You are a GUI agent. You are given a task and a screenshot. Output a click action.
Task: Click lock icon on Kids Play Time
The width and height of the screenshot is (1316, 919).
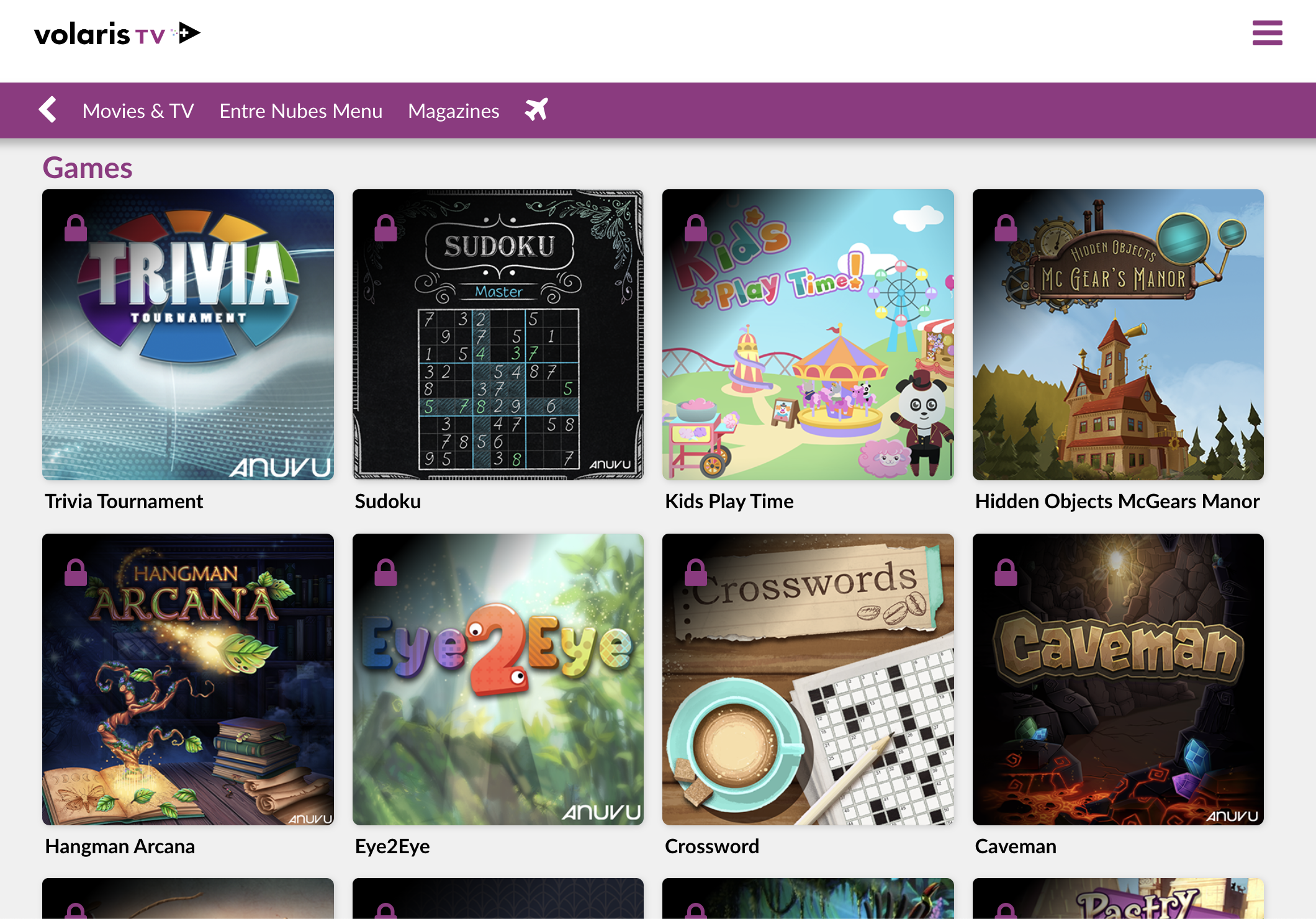click(696, 228)
